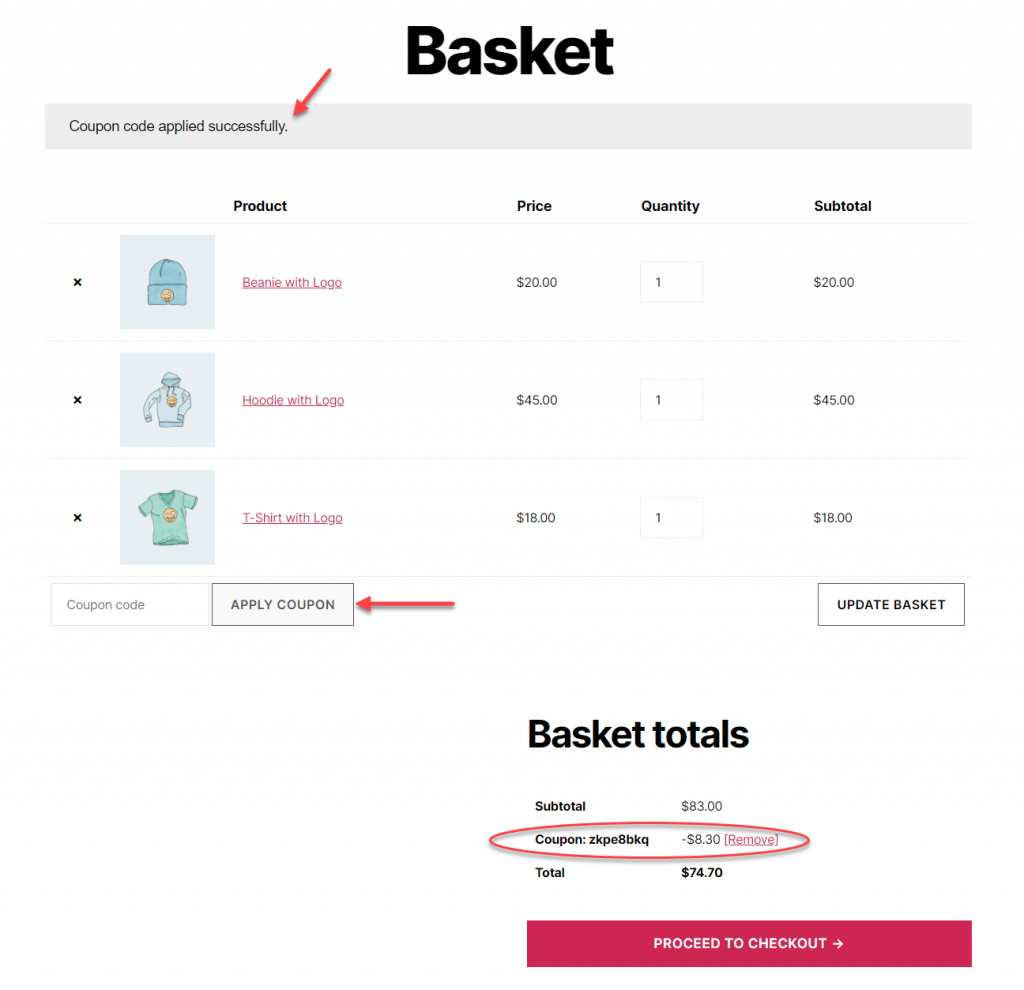Focus the Coupon code input field
This screenshot has height=990, width=1024.
(130, 605)
